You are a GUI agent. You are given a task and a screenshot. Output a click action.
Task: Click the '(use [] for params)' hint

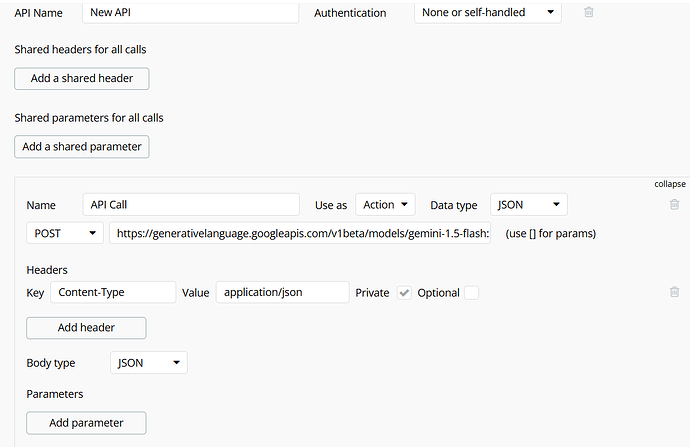tap(551, 233)
